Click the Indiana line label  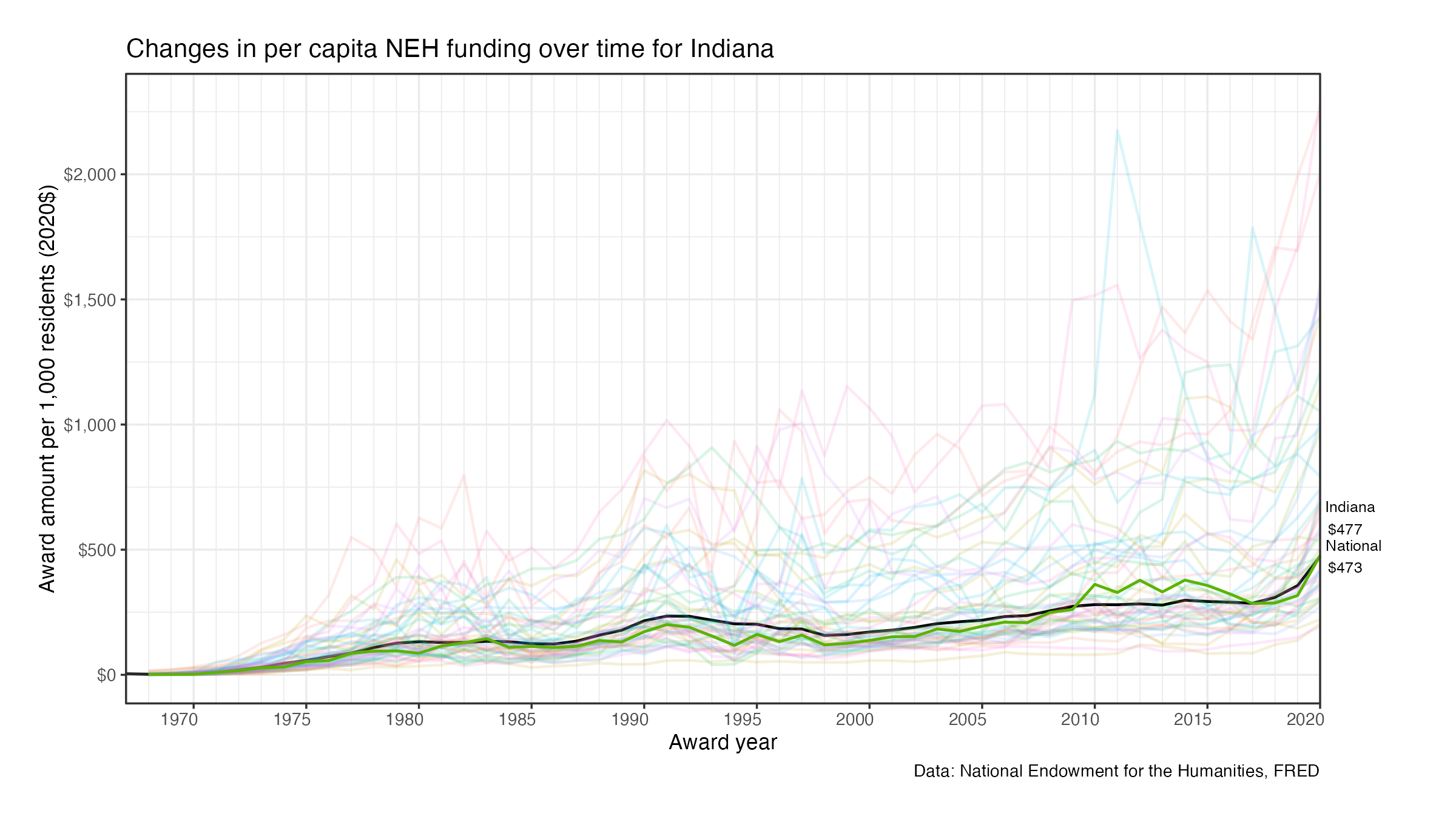click(1350, 507)
